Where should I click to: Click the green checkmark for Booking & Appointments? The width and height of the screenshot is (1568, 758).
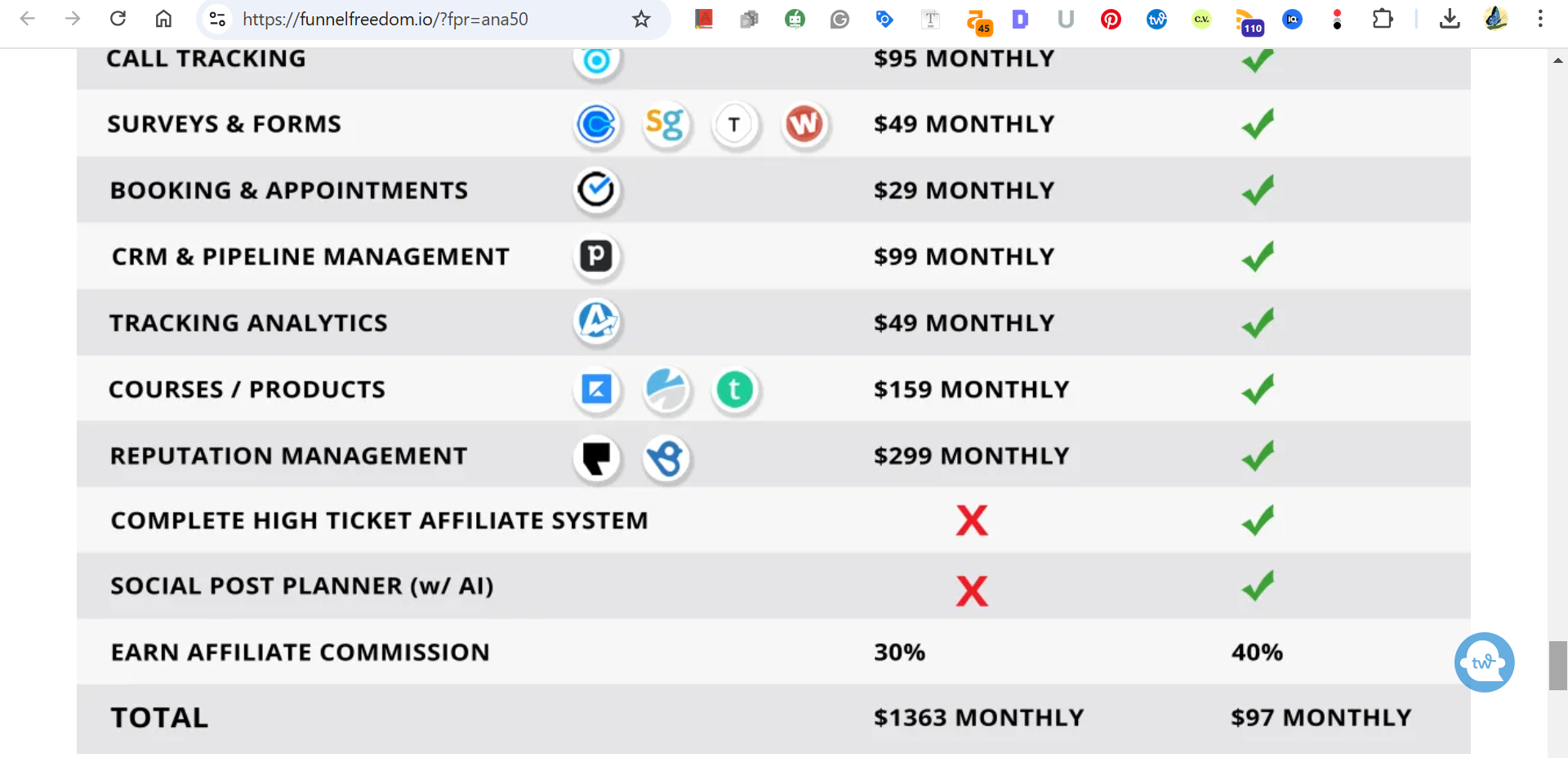tap(1258, 190)
